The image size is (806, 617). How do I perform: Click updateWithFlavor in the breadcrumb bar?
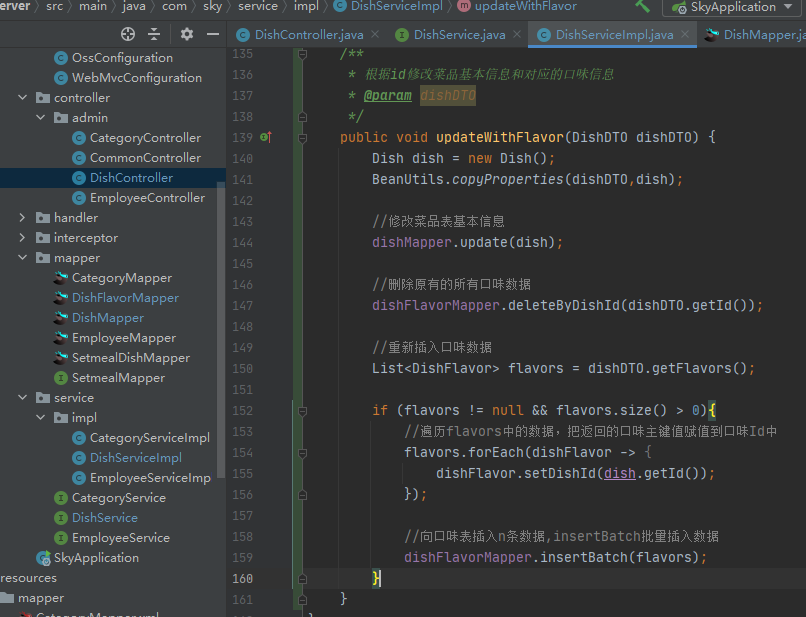pyautogui.click(x=525, y=6)
